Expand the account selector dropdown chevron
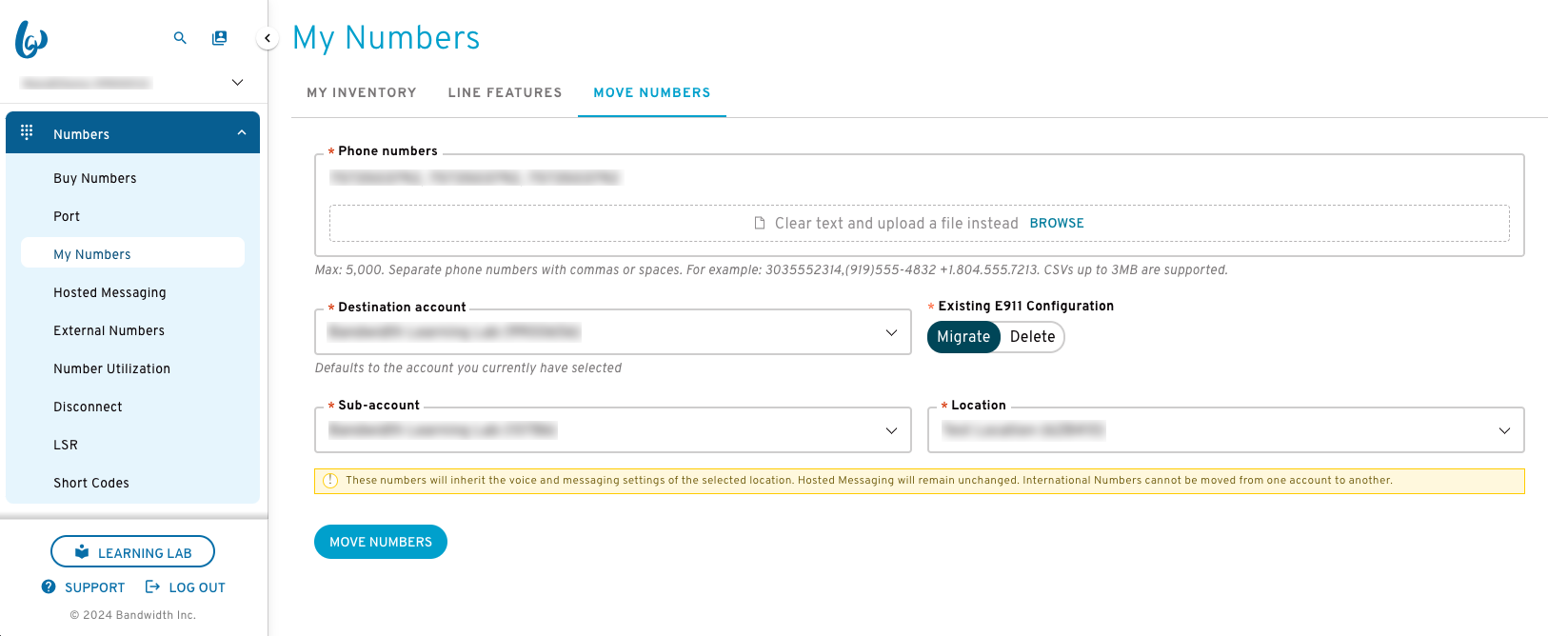The width and height of the screenshot is (1568, 636). click(238, 83)
